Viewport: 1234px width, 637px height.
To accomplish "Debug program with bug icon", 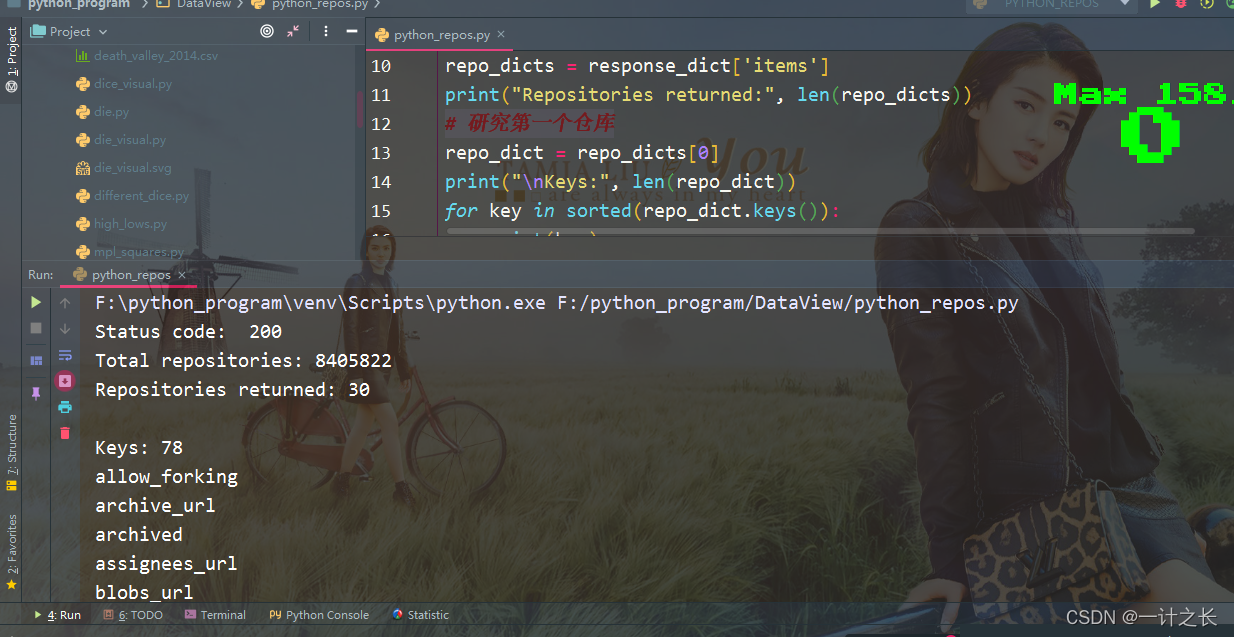I will point(1181,4).
